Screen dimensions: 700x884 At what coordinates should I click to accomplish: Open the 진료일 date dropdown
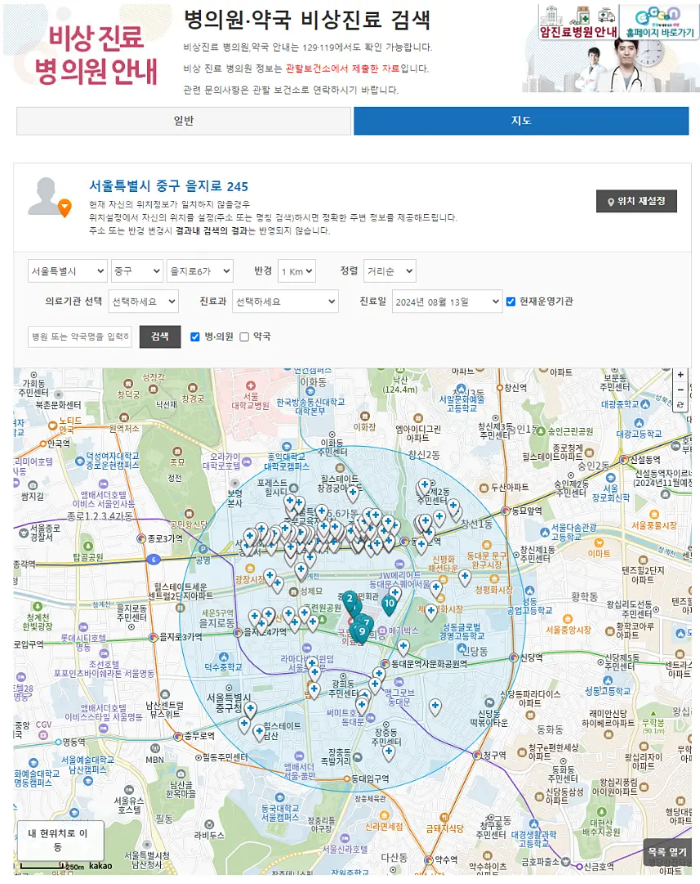(x=447, y=302)
